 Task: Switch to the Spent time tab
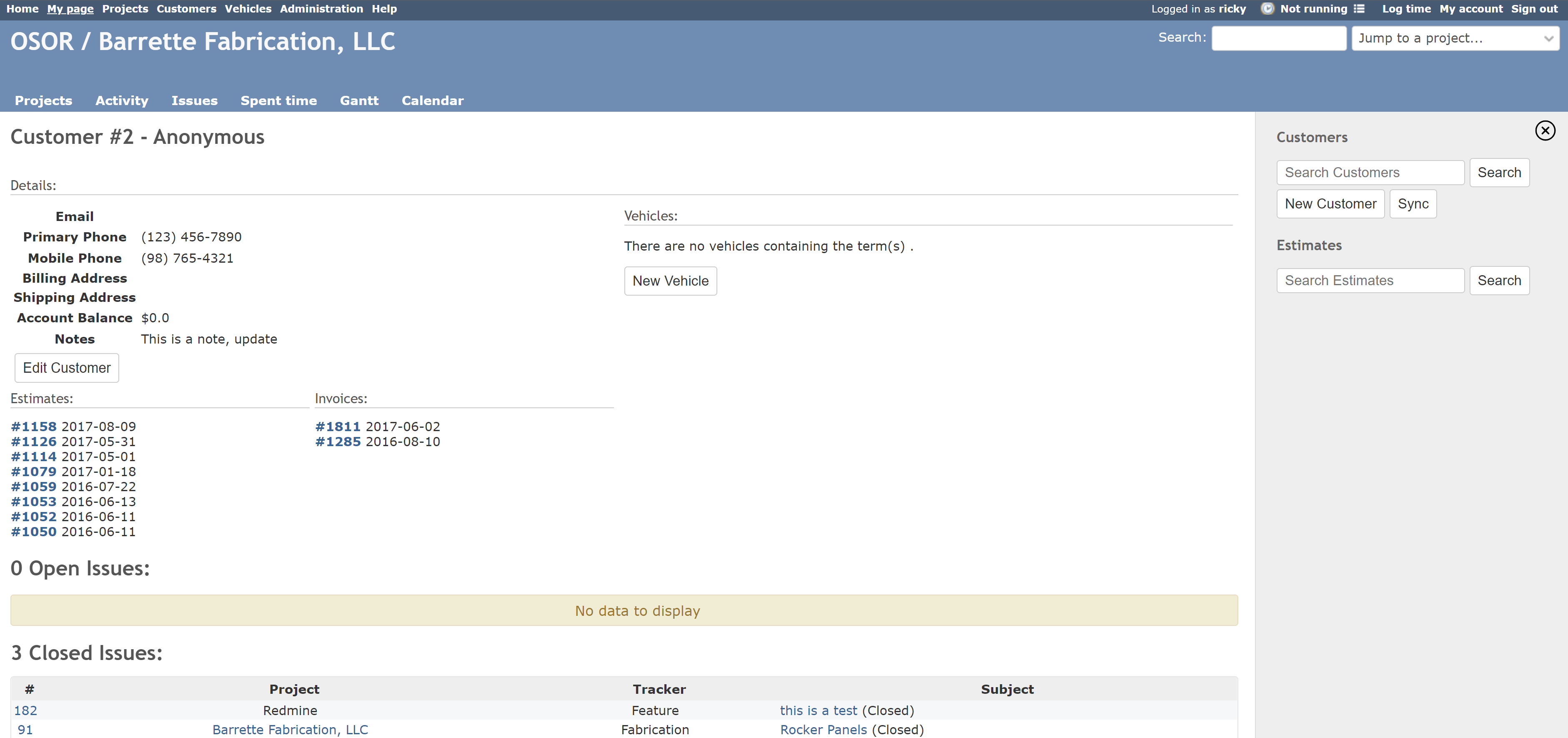[278, 100]
